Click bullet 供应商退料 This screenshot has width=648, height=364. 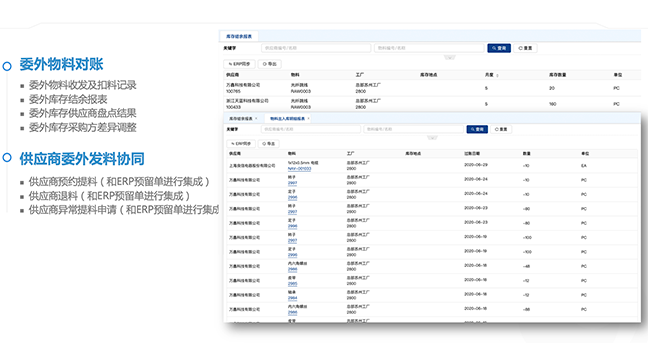click(x=109, y=196)
